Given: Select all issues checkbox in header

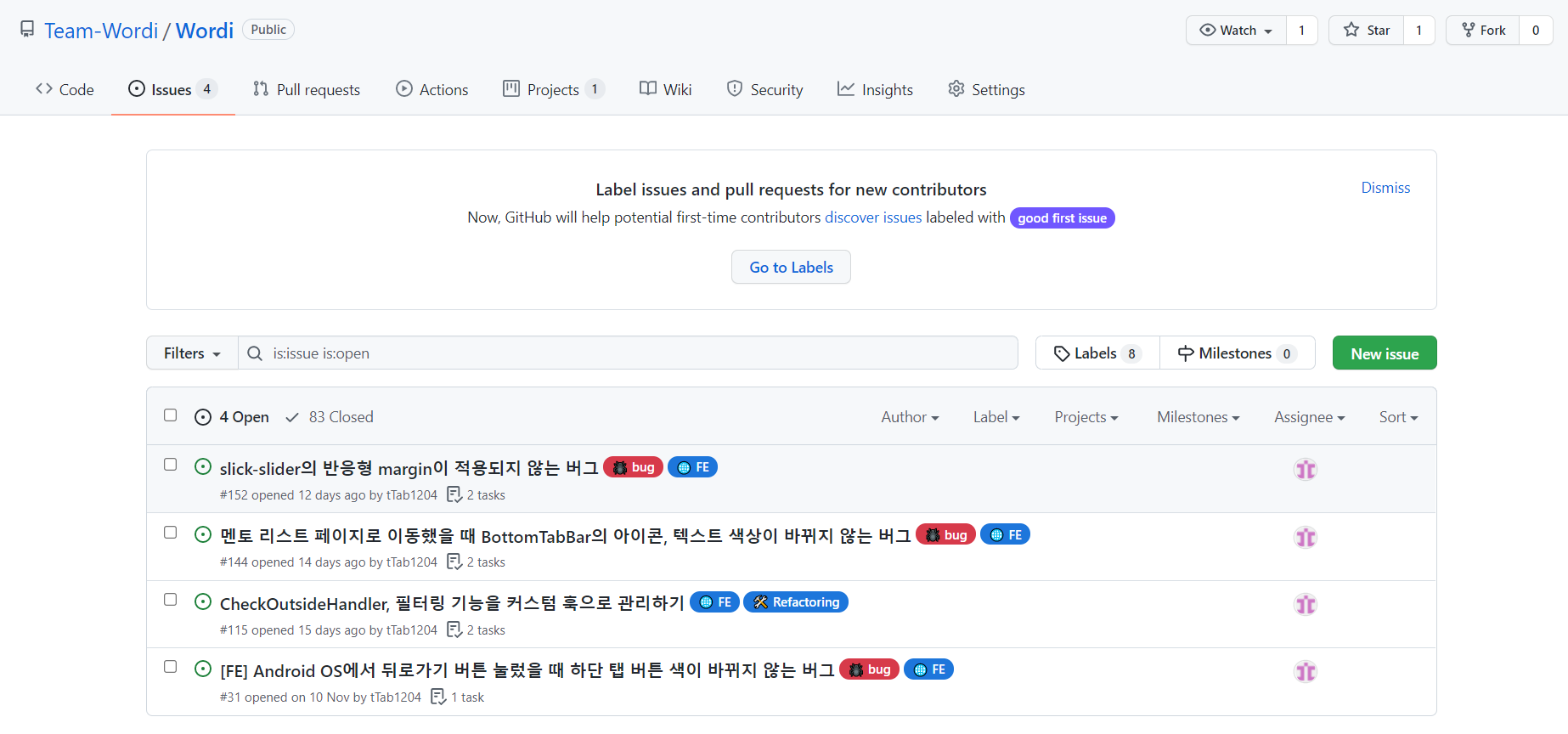Looking at the screenshot, I should point(171,415).
